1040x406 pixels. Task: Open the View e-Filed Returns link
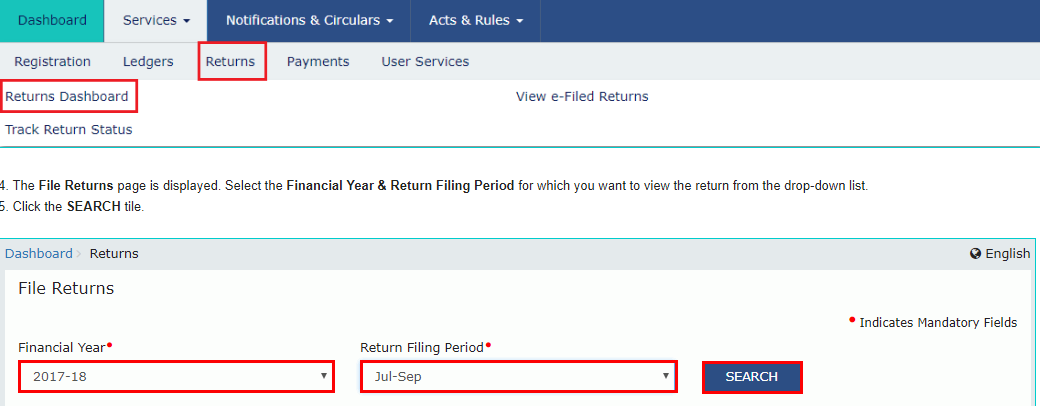[x=582, y=97]
